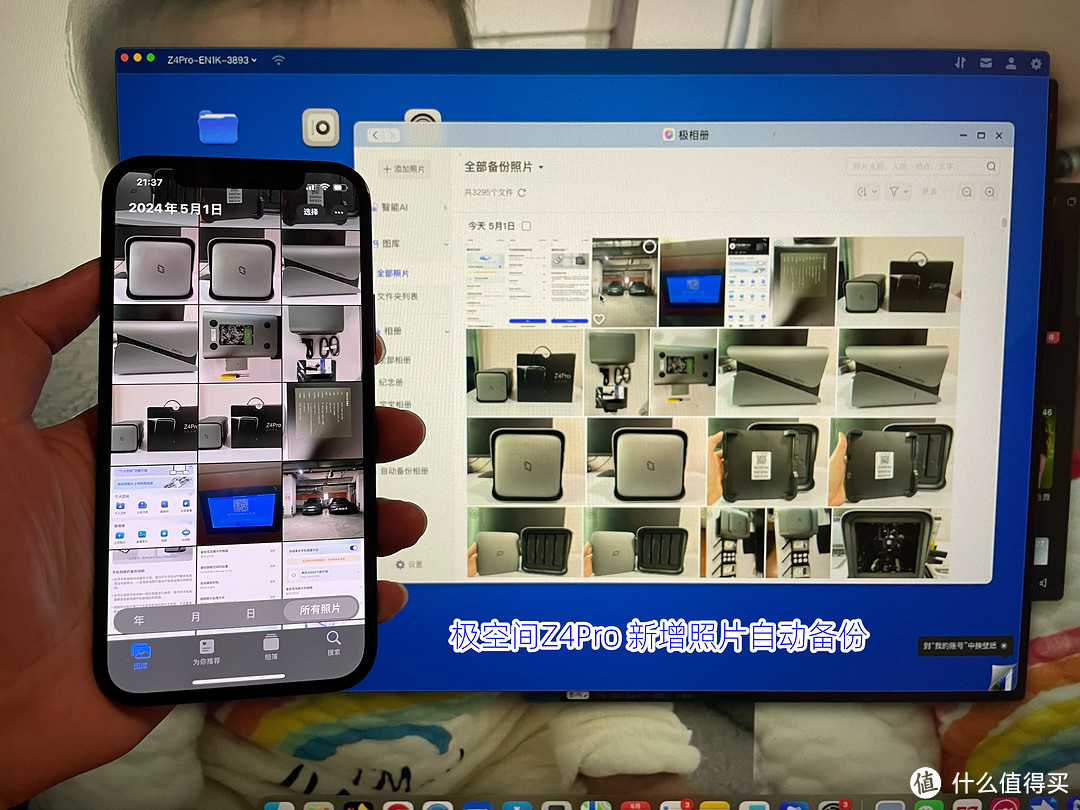Expand the 智能AI sidebar section arrow
Viewport: 1080px width, 810px height.
[445, 207]
